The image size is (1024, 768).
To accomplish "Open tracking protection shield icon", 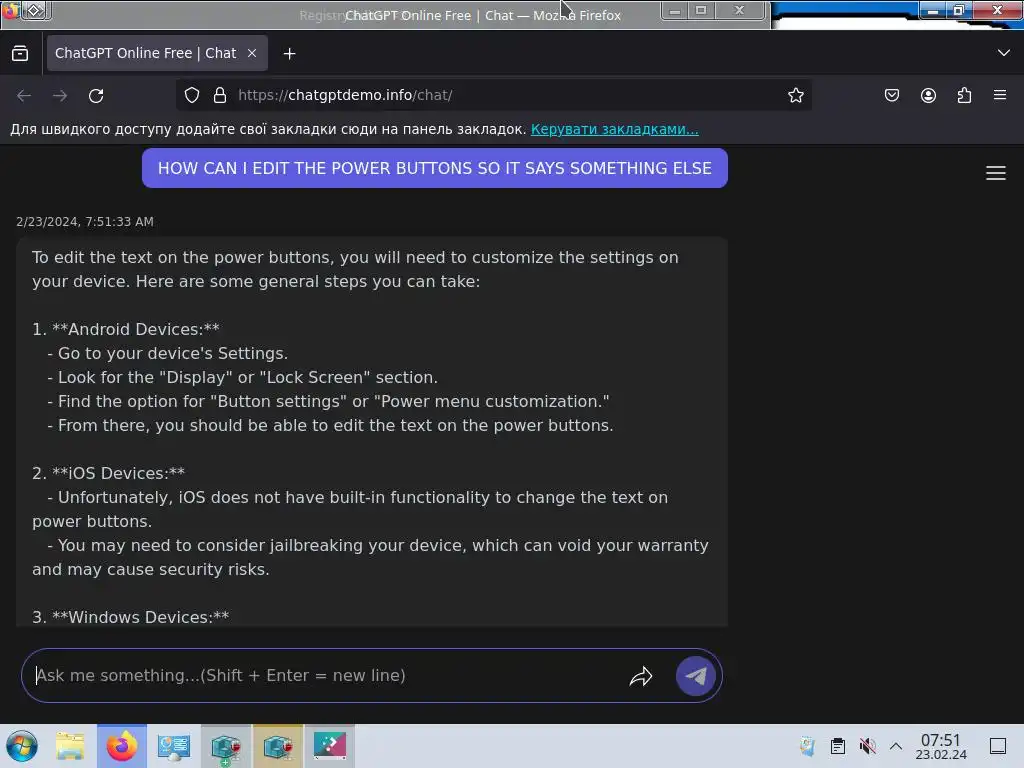I will [191, 95].
